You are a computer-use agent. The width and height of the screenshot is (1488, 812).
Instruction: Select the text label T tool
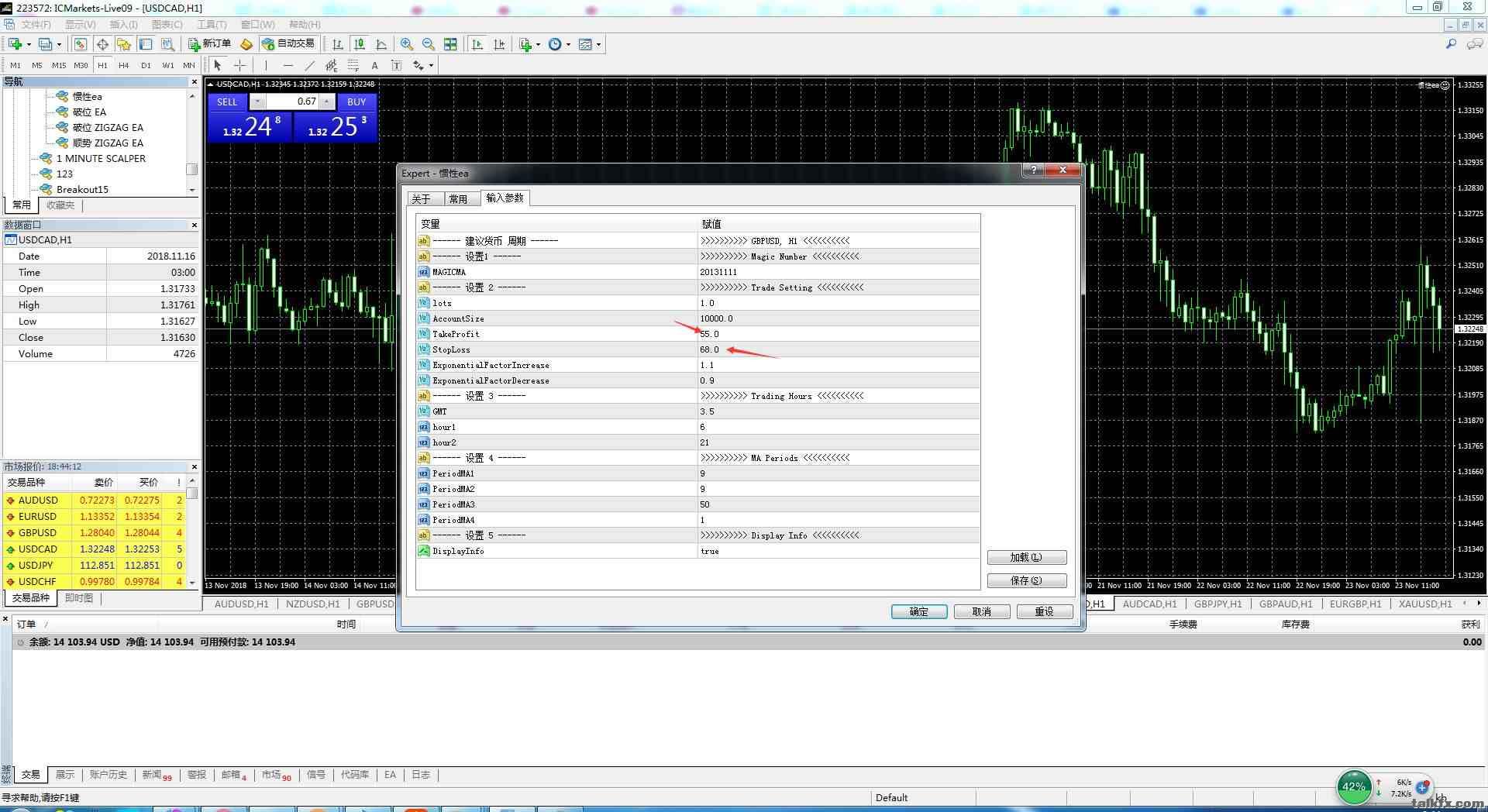coord(396,65)
